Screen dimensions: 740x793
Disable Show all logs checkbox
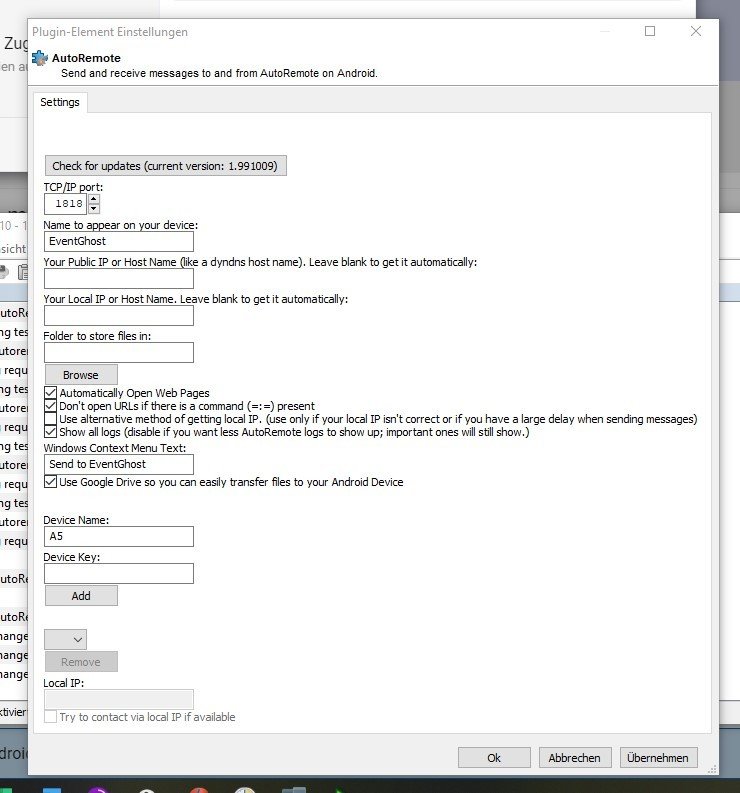click(51, 432)
